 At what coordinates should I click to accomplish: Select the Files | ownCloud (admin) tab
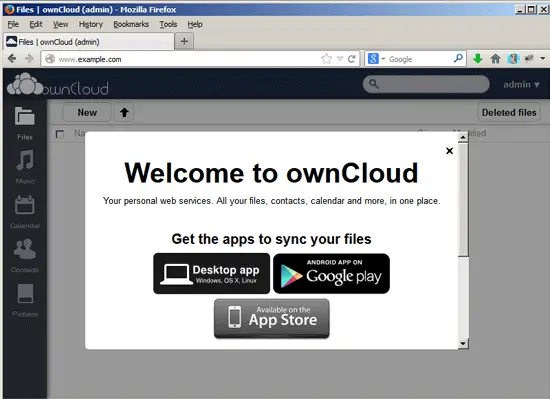pyautogui.click(x=89, y=42)
